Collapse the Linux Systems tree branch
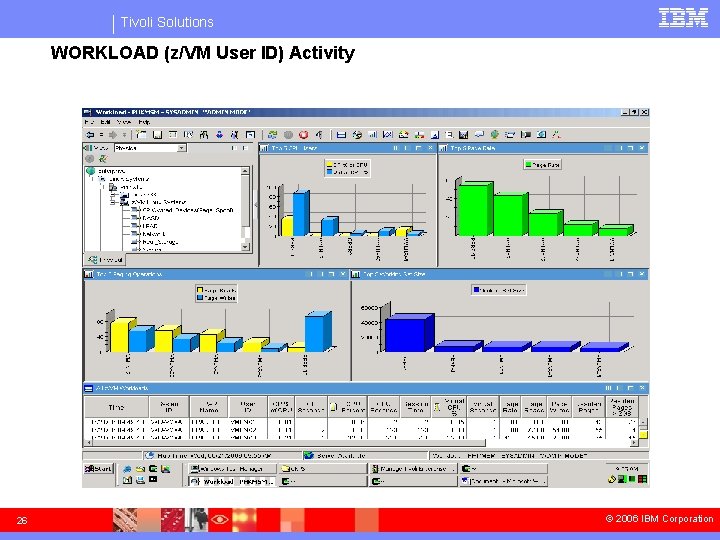Viewport: 720px width, 540px height. pyautogui.click(x=93, y=179)
